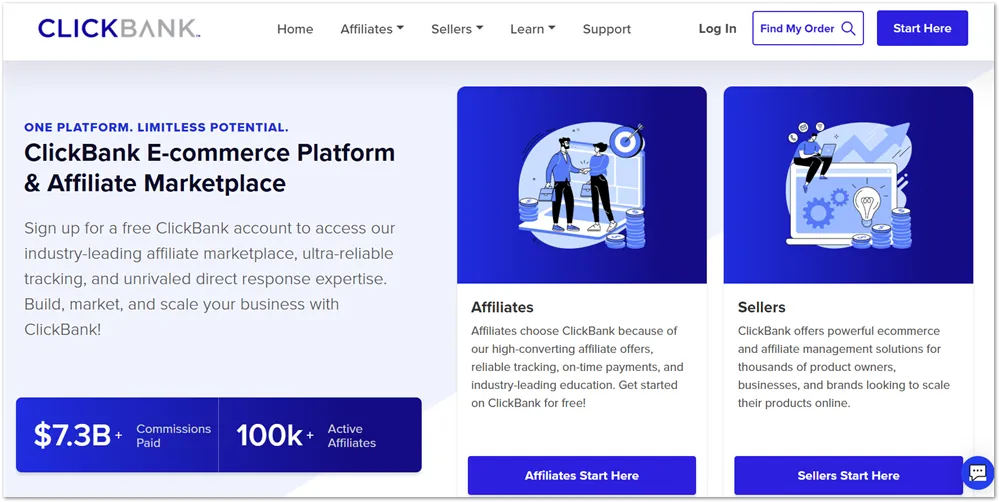
Task: Click the Sellers card heading
Action: 761,307
